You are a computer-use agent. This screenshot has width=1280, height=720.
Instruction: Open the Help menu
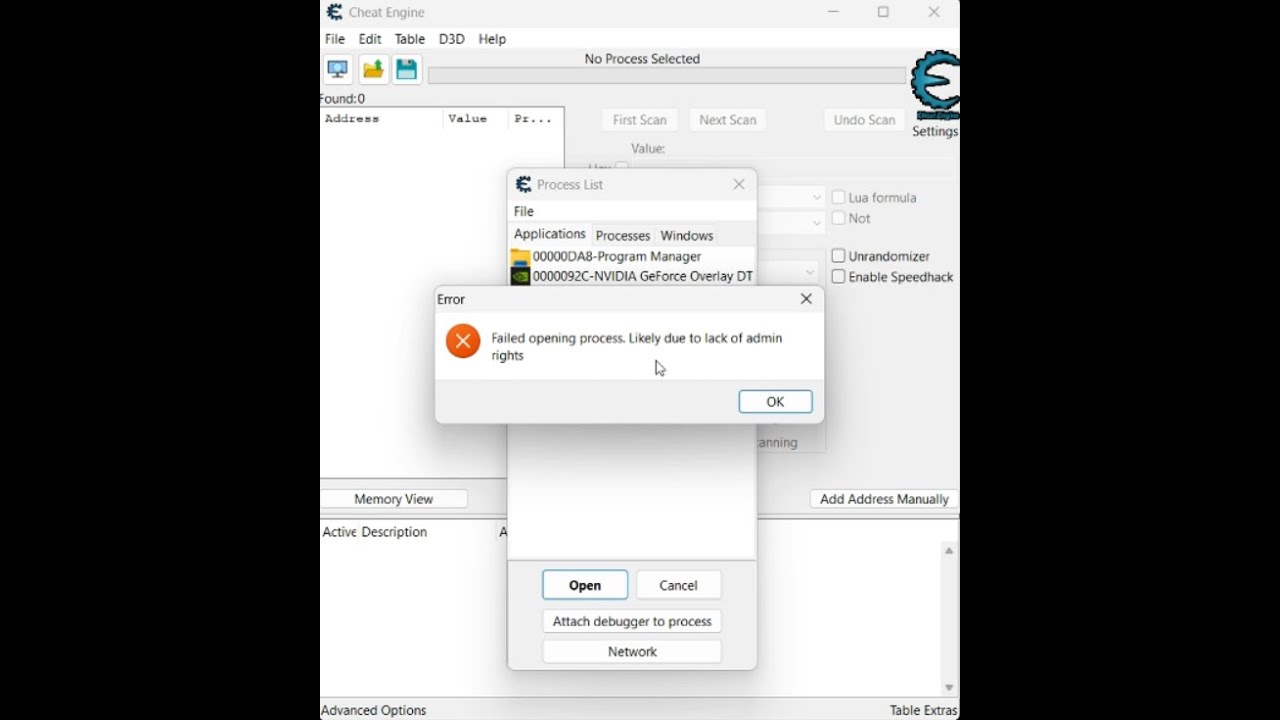[x=492, y=39]
